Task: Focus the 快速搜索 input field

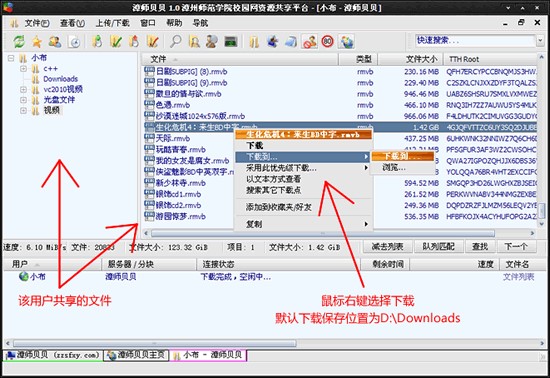Action: pos(475,41)
